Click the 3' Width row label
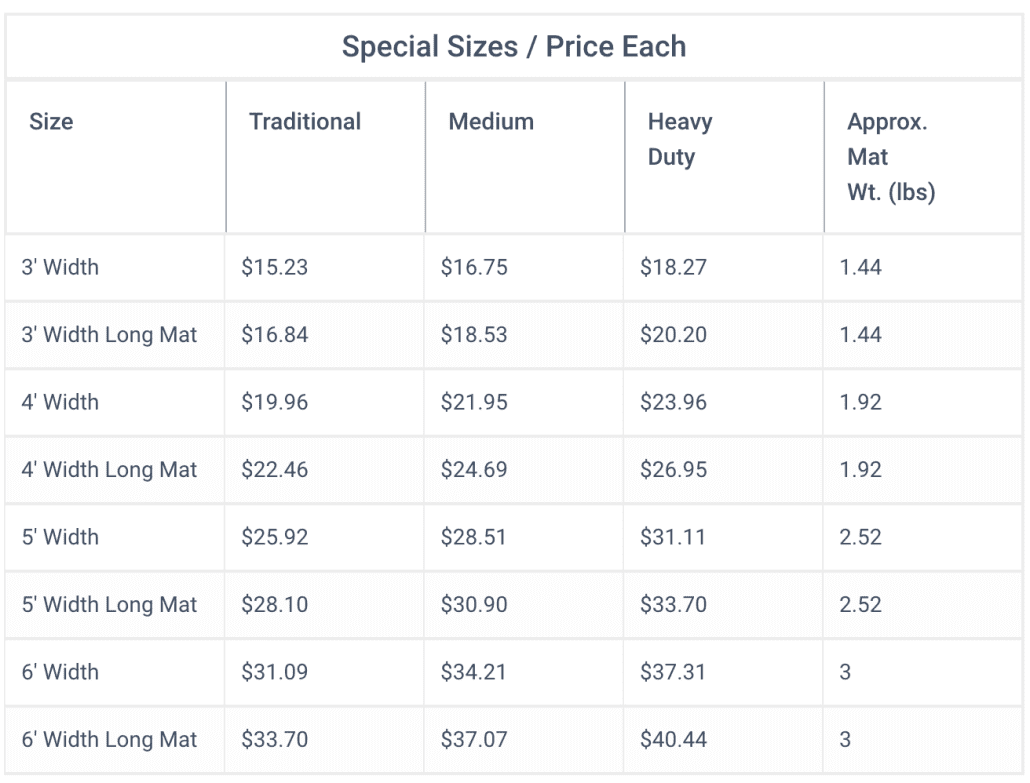 [x=60, y=267]
